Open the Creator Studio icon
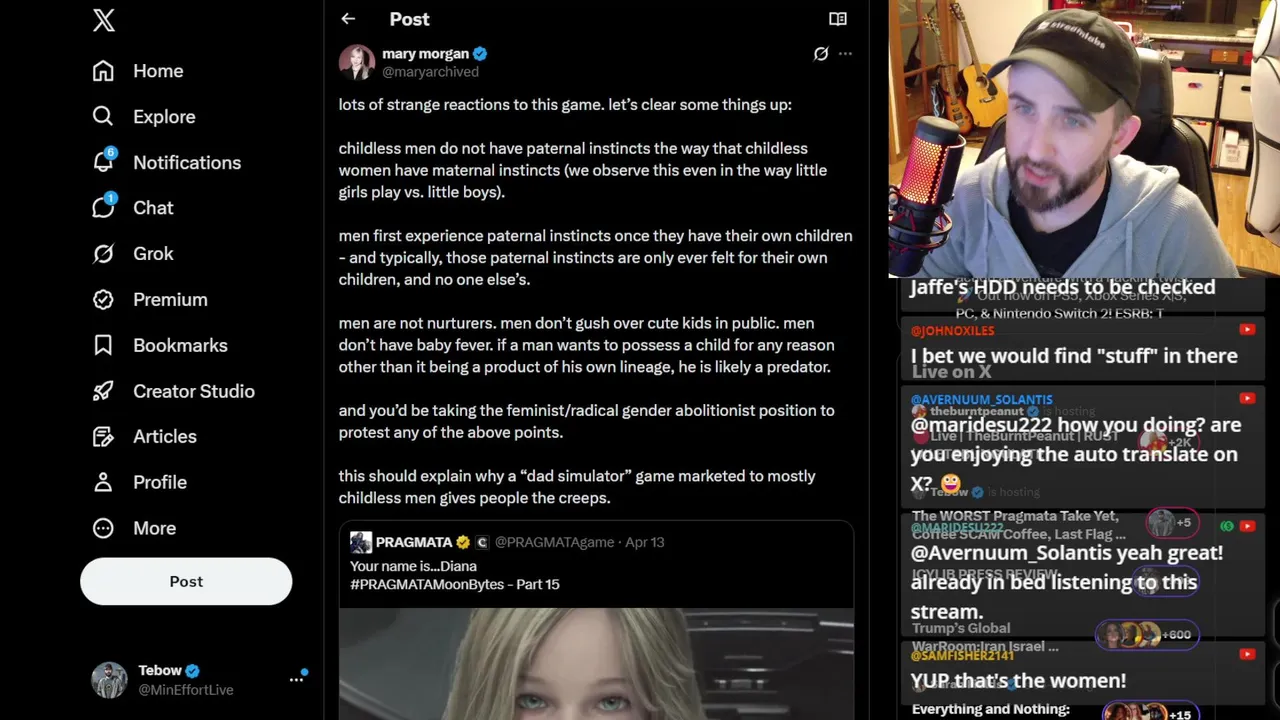Image resolution: width=1280 pixels, height=720 pixels. coord(103,391)
